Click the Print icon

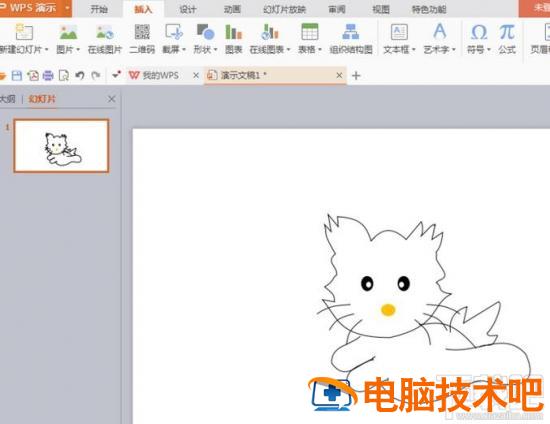pyautogui.click(x=48, y=75)
